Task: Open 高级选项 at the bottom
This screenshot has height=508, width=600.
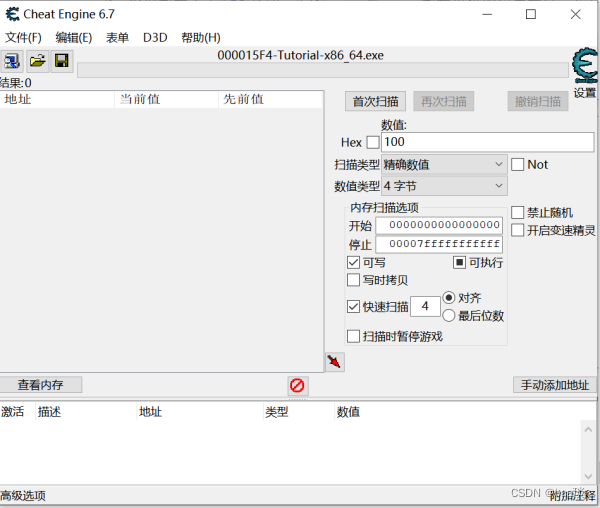Action: click(x=23, y=496)
